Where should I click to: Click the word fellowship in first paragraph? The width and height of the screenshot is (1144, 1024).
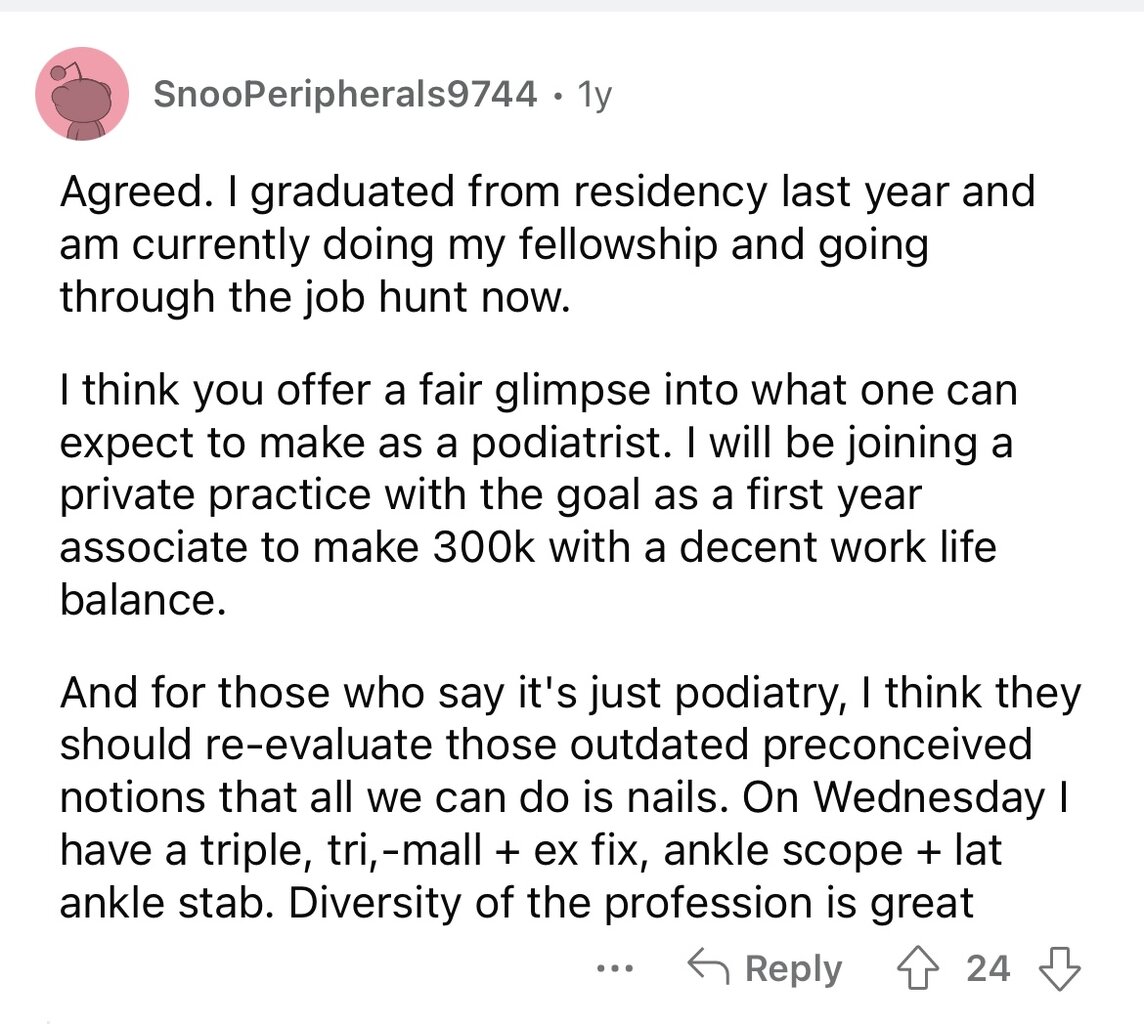click(618, 245)
